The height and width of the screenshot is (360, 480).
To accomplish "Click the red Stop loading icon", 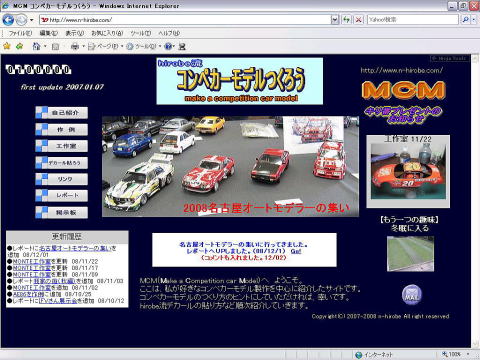I will (358, 20).
